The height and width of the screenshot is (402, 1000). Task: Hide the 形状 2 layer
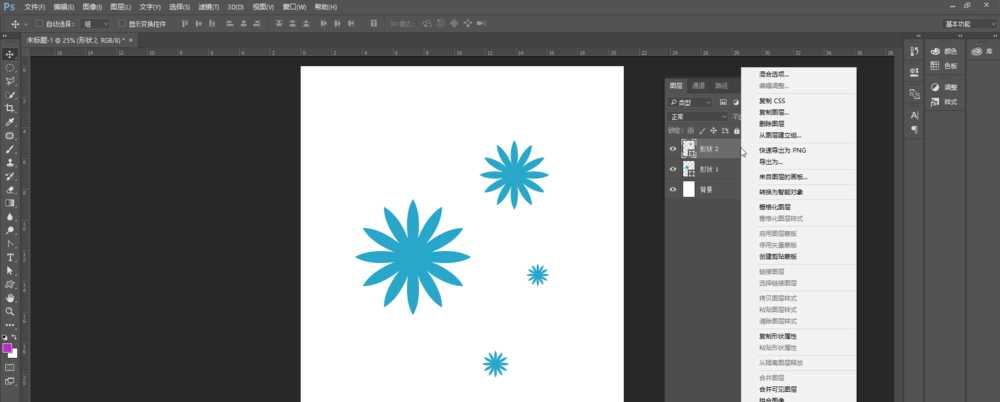(673, 149)
